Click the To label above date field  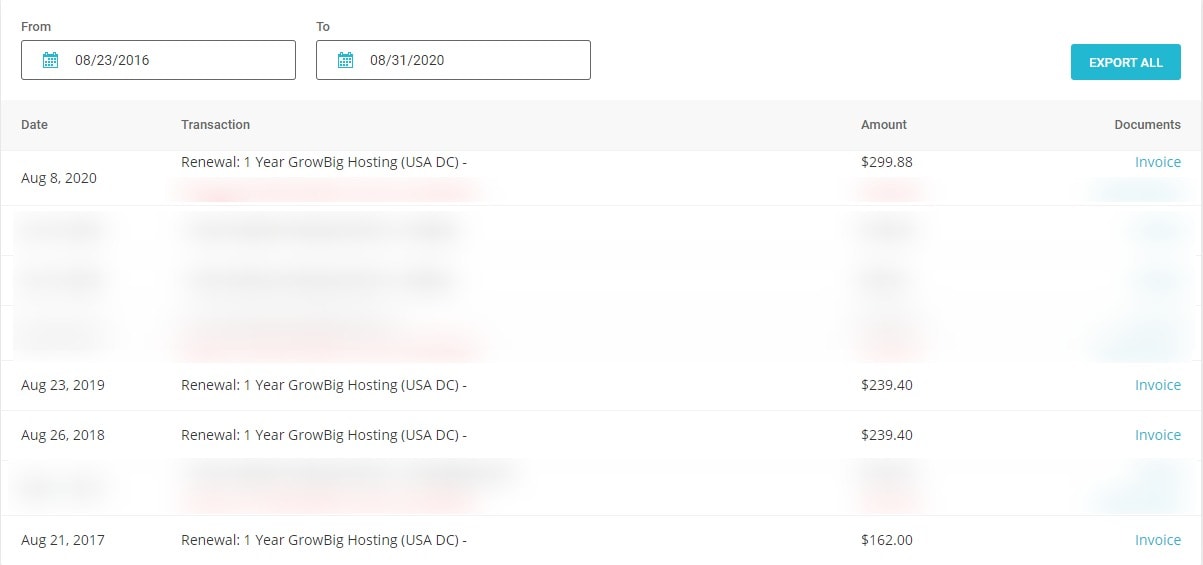323,27
